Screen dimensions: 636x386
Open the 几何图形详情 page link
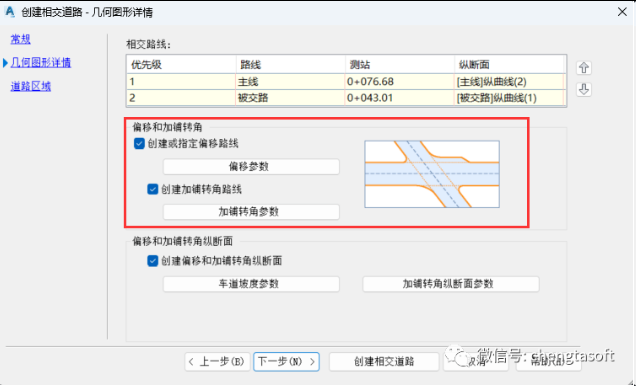coord(41,62)
